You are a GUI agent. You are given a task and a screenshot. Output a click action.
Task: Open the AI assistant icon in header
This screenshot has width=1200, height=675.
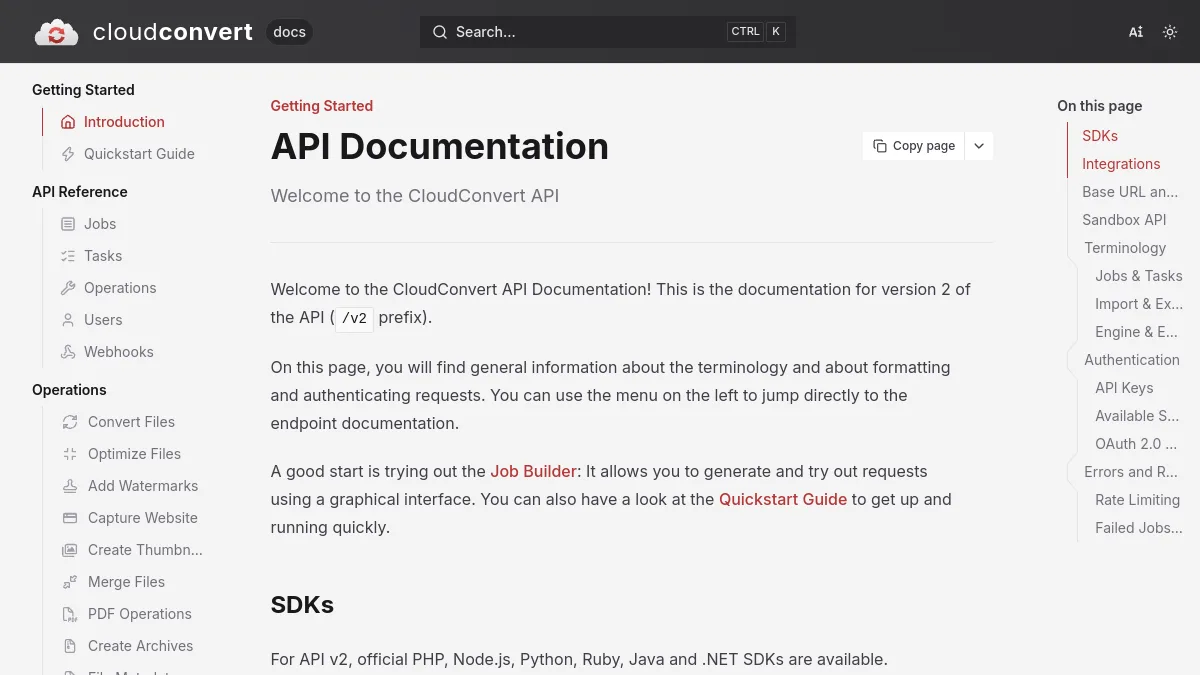click(x=1136, y=32)
